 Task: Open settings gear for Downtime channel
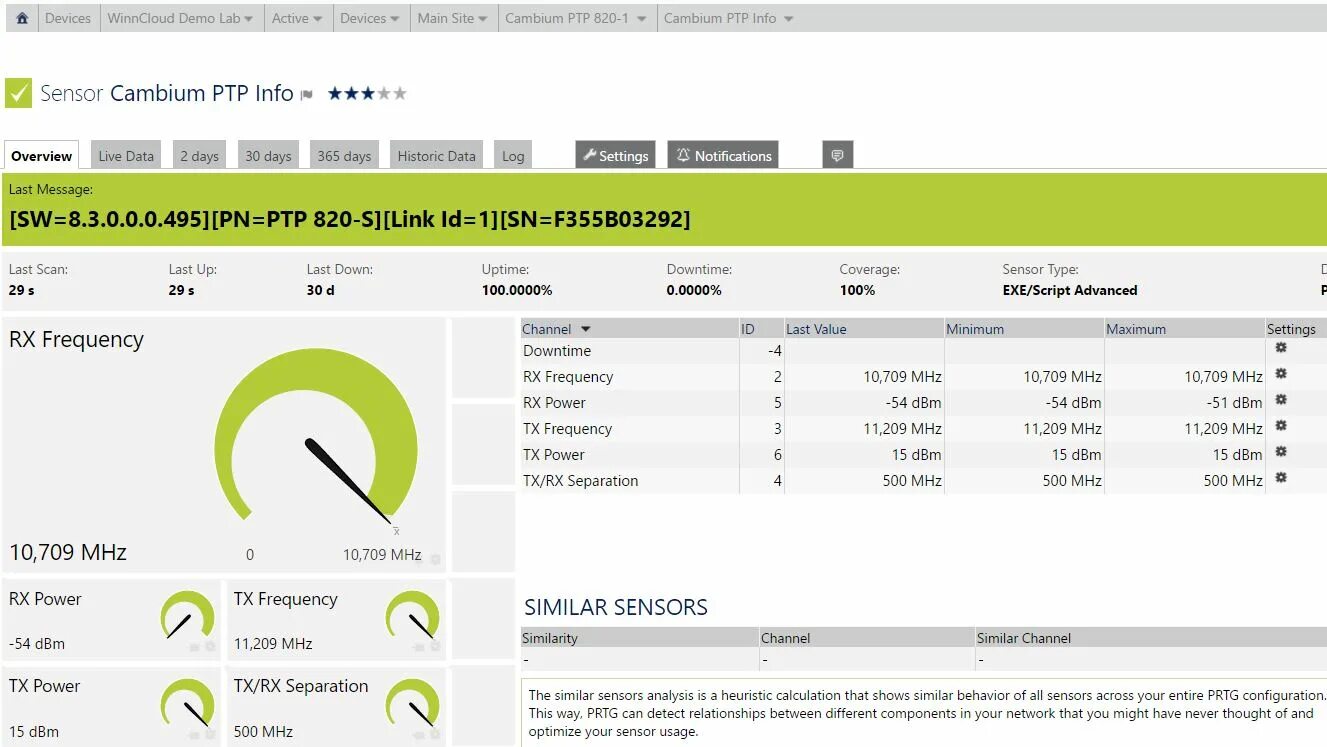point(1281,348)
